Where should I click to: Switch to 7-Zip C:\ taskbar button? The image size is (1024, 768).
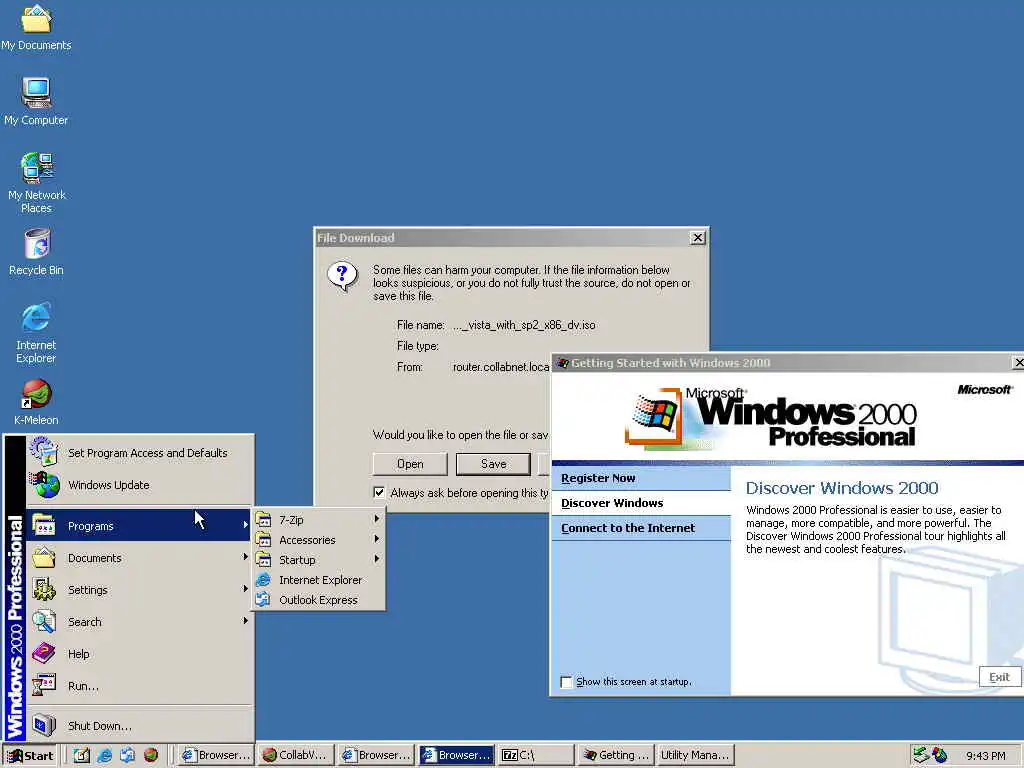pyautogui.click(x=536, y=756)
